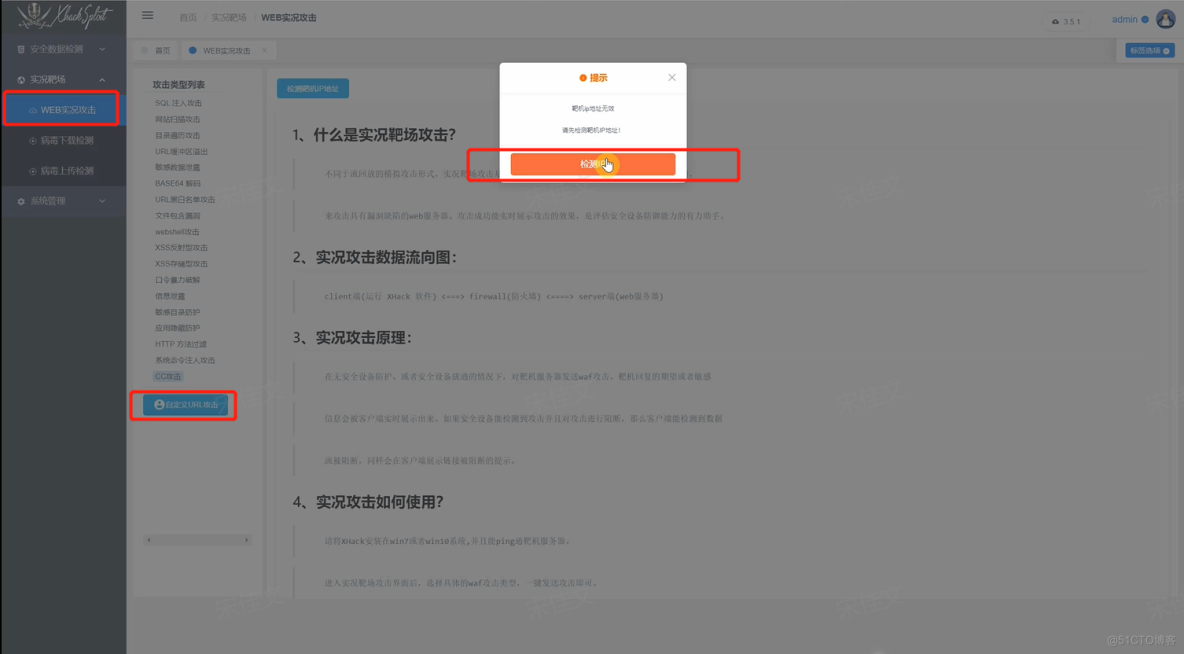Image resolution: width=1184 pixels, height=654 pixels.
Task: Click the 实况靶场 globe icon
Action: click(21, 80)
